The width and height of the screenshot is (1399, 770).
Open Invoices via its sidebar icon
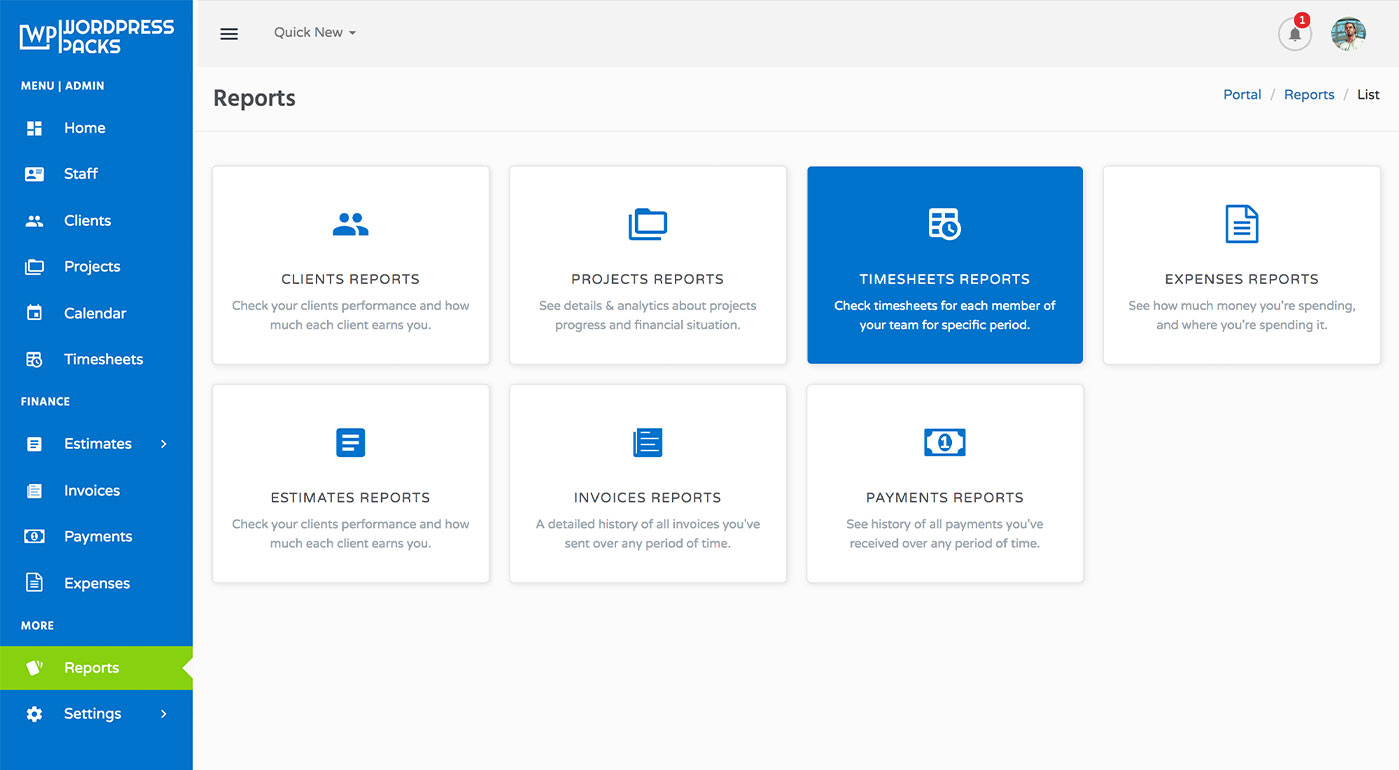pos(36,490)
